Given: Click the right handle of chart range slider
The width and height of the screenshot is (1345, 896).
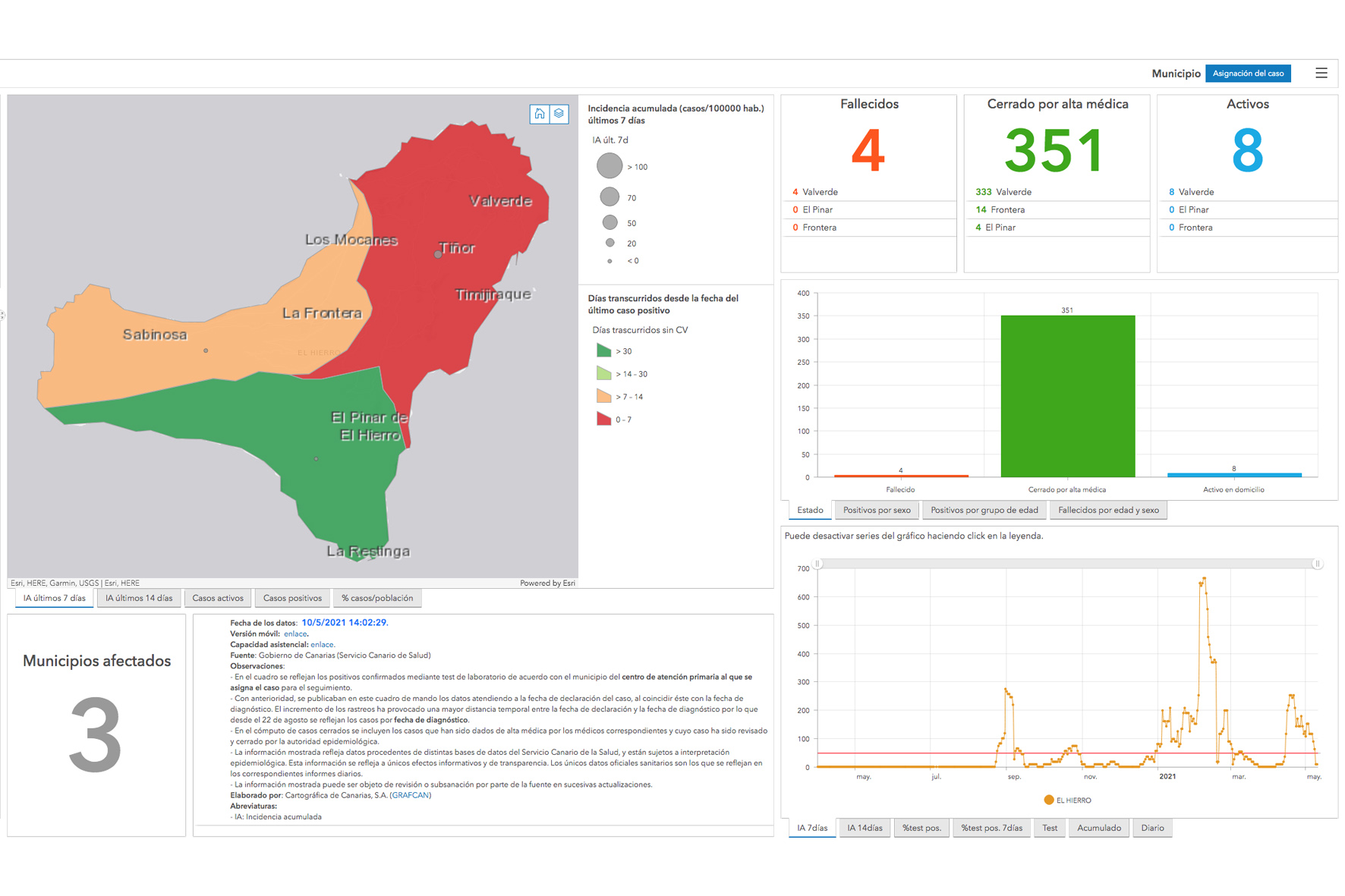Looking at the screenshot, I should (1317, 564).
